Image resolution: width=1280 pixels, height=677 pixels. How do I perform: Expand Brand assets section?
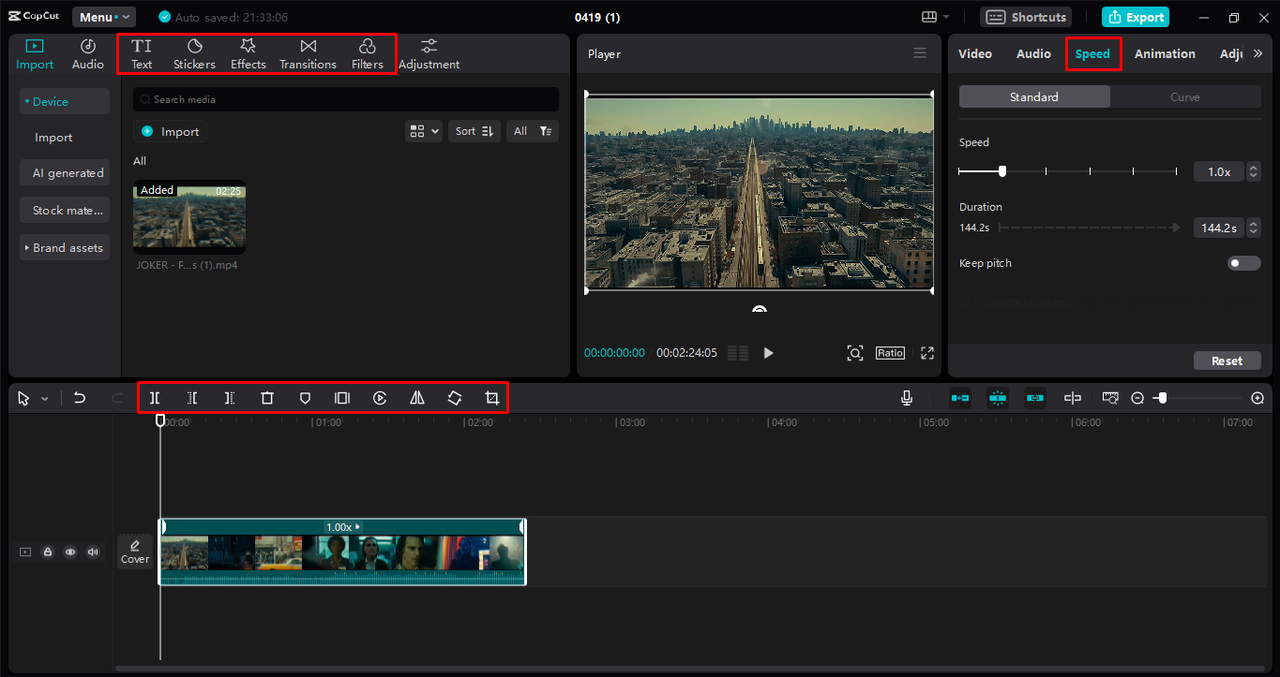pos(65,248)
